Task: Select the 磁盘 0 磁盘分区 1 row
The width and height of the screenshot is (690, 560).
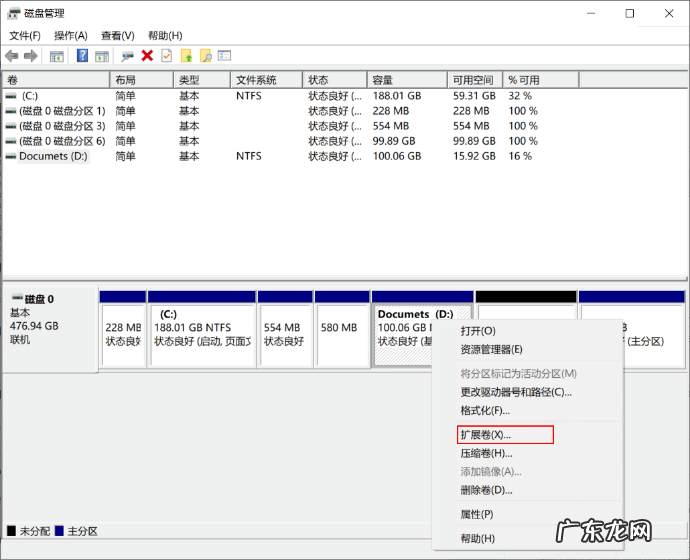Action: pyautogui.click(x=290, y=111)
